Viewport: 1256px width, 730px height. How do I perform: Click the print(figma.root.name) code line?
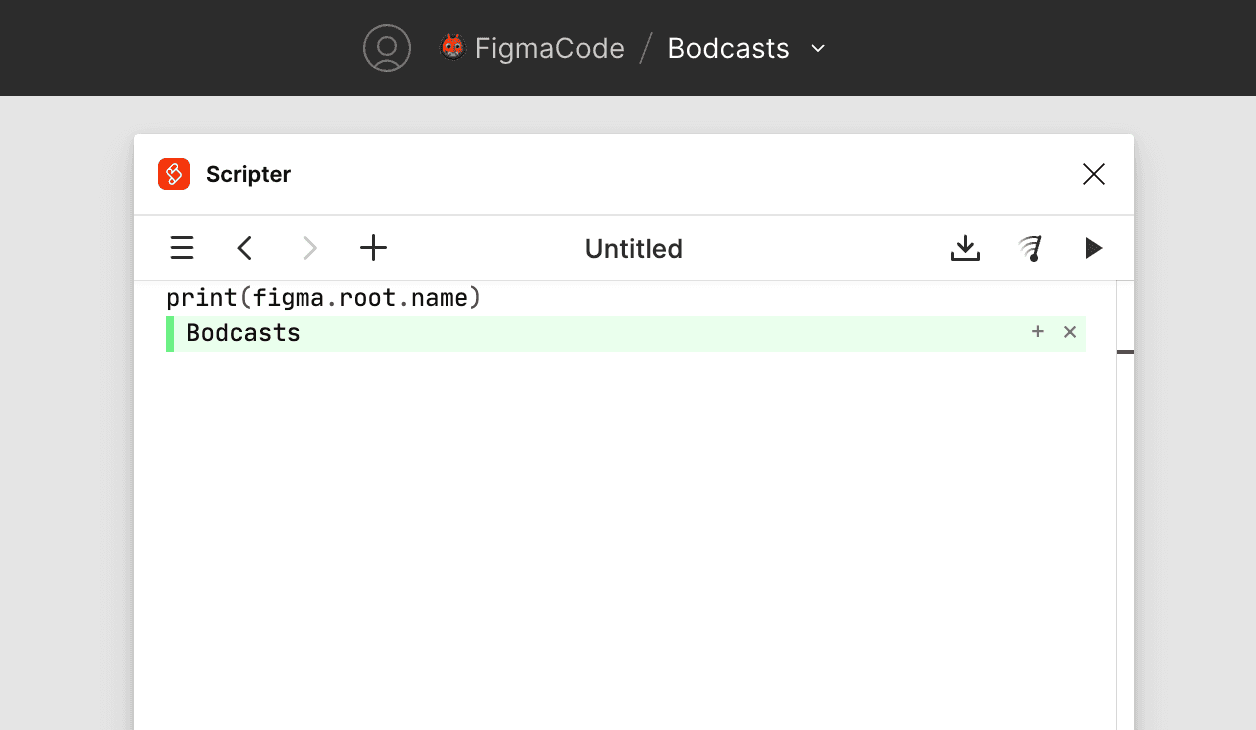pos(324,298)
